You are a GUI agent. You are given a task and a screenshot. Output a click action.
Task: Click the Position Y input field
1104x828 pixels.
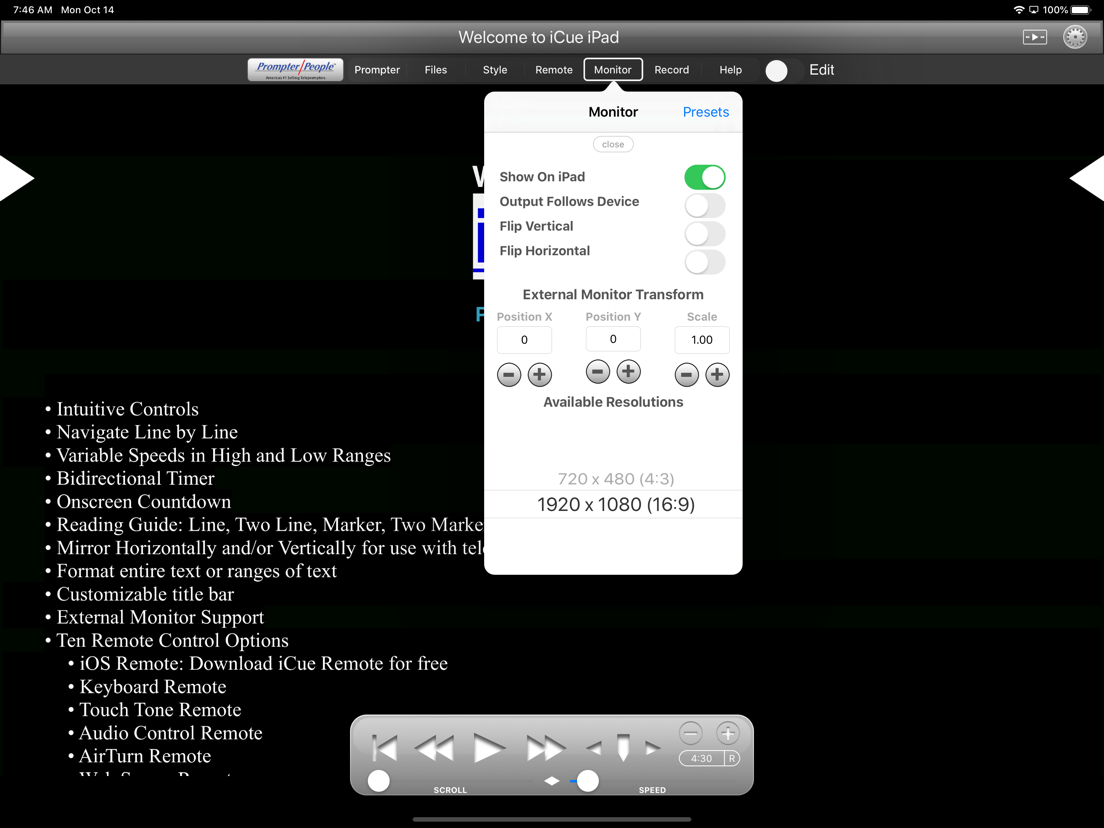point(613,339)
